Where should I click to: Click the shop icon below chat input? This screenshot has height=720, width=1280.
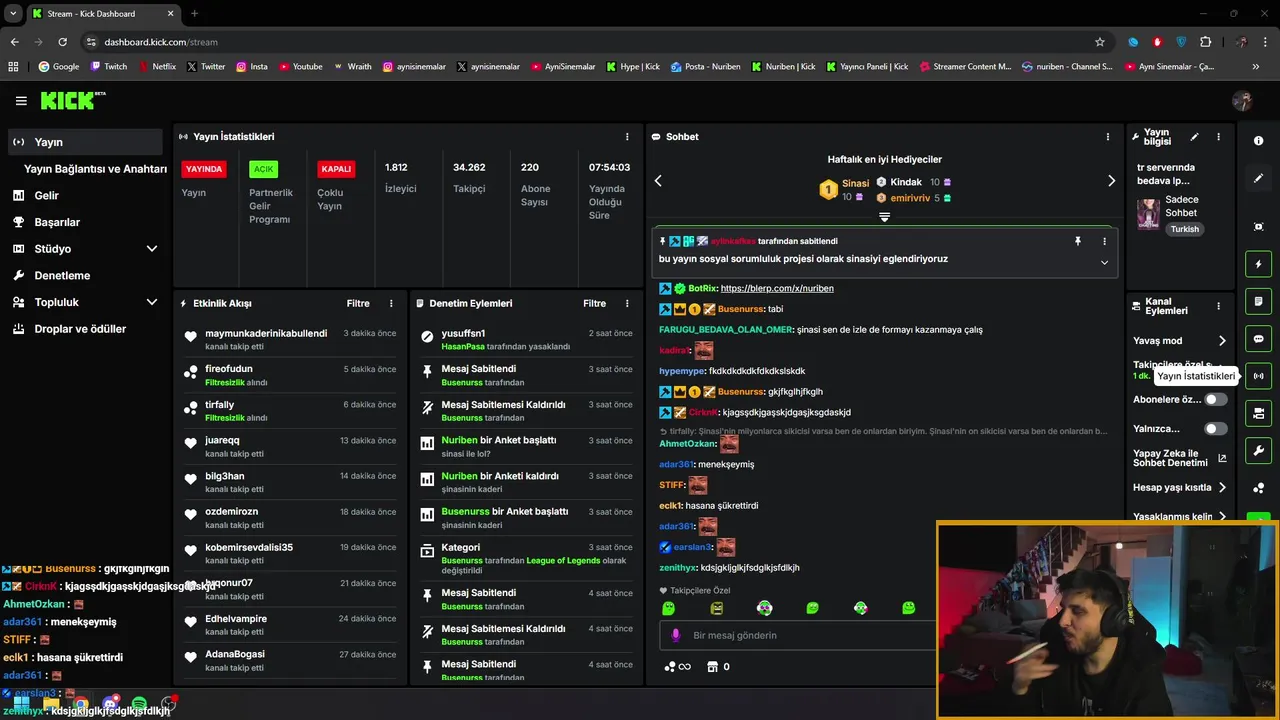(x=712, y=667)
